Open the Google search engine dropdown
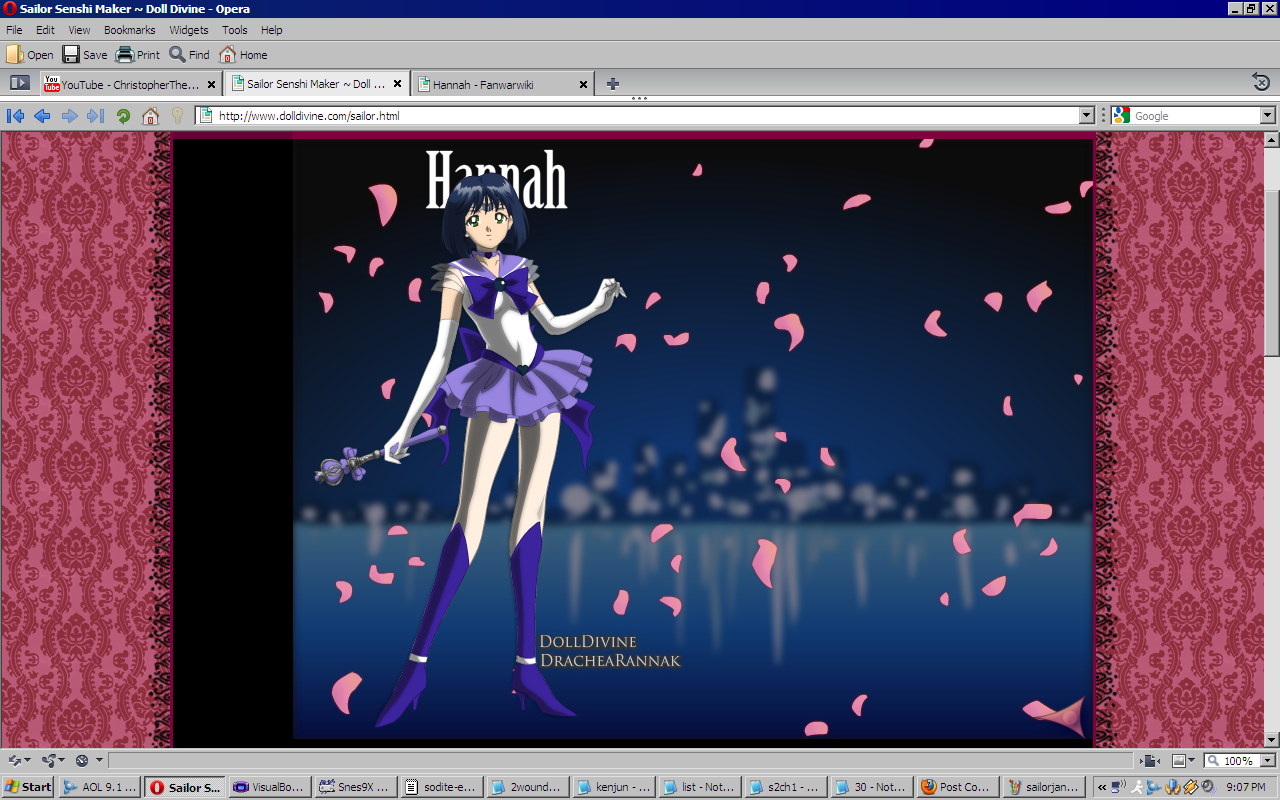The width and height of the screenshot is (1280, 800). point(1267,116)
